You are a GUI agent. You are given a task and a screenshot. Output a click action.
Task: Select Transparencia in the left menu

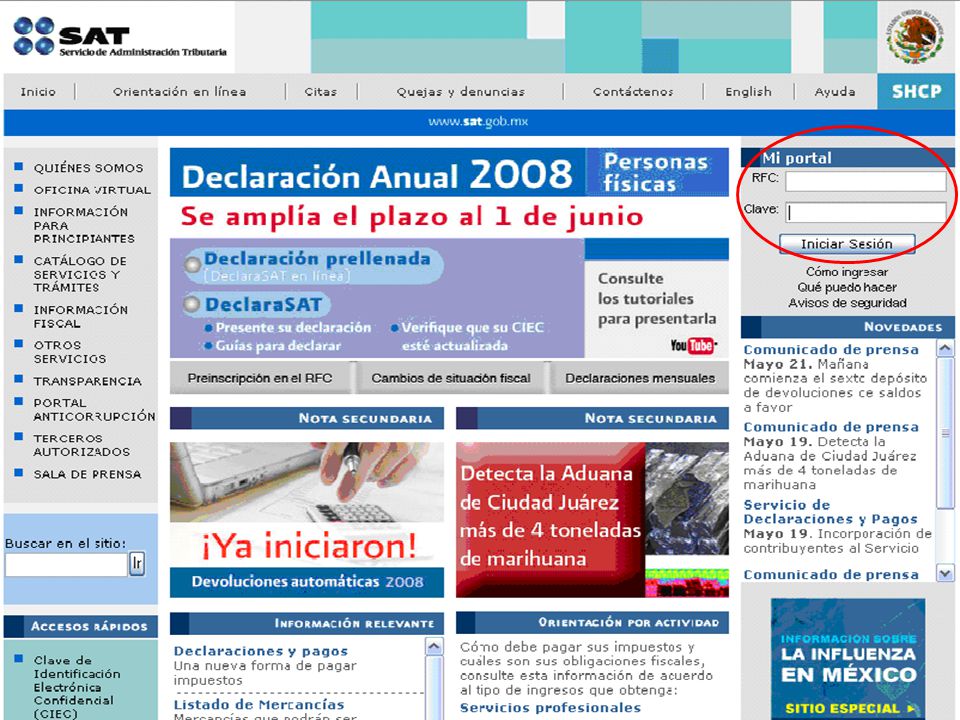click(88, 381)
